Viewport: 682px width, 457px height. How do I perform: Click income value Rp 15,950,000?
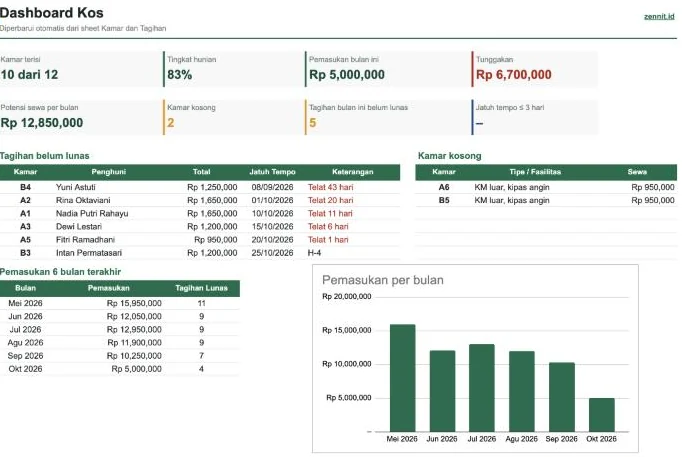134,303
